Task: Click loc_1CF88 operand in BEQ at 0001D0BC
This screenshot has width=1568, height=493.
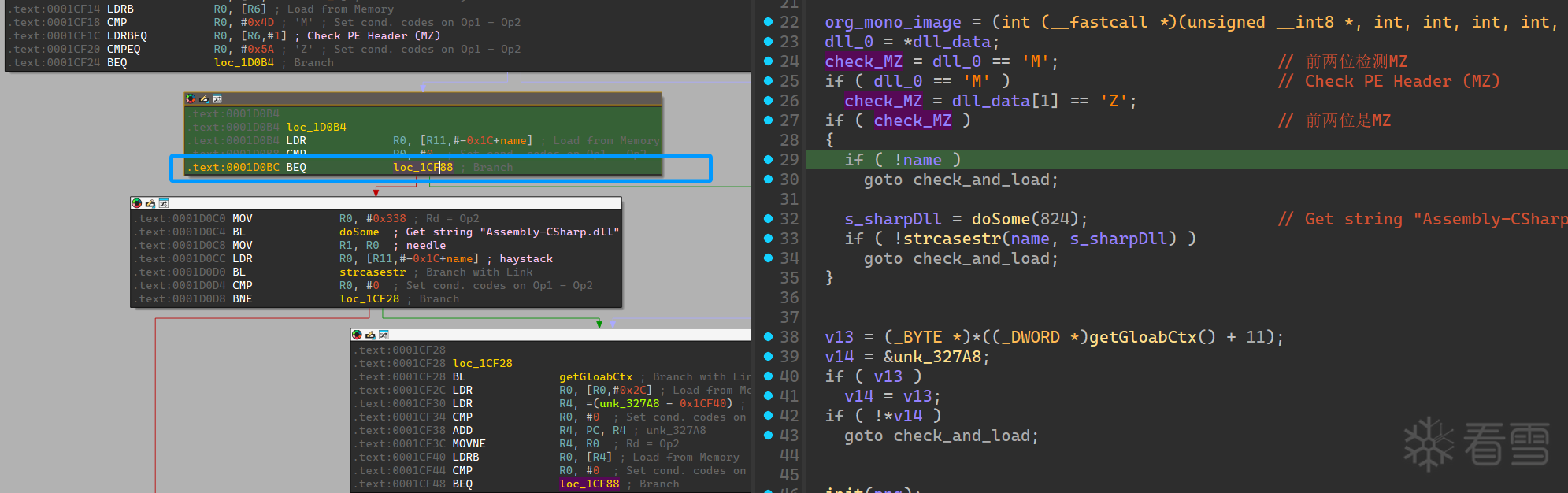Action: (423, 167)
